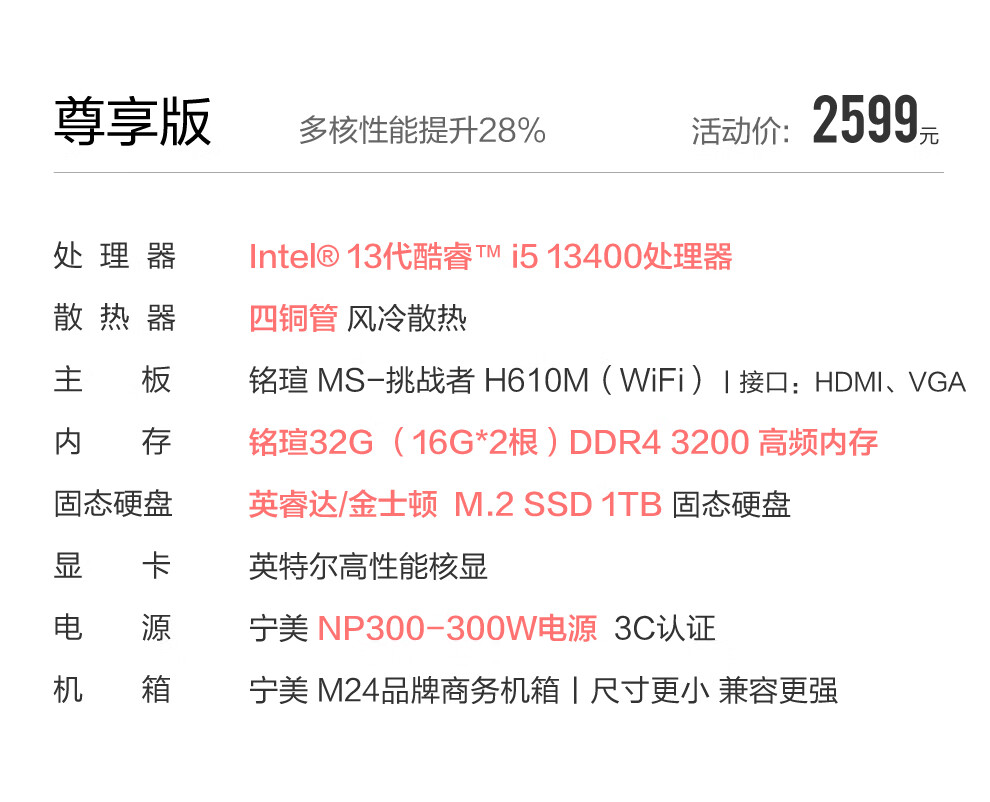Click the 固态硬盘 row label

[x=113, y=504]
